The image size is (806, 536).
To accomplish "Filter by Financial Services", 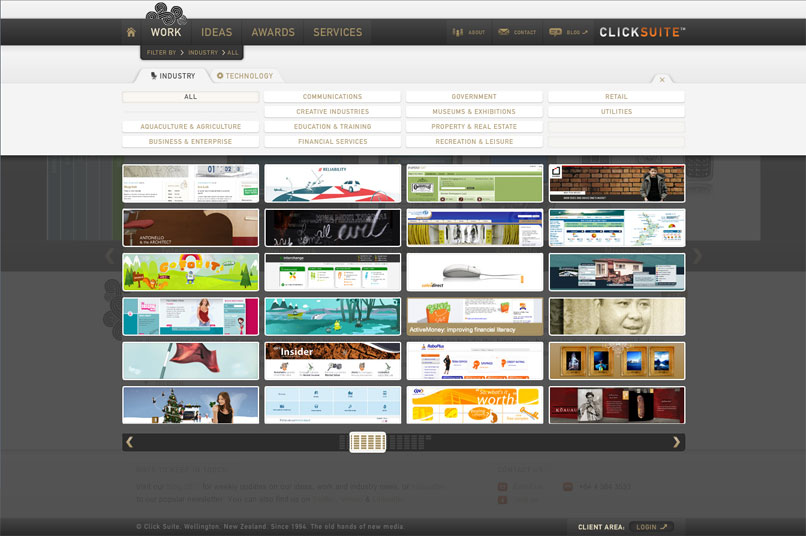I will click(x=333, y=141).
